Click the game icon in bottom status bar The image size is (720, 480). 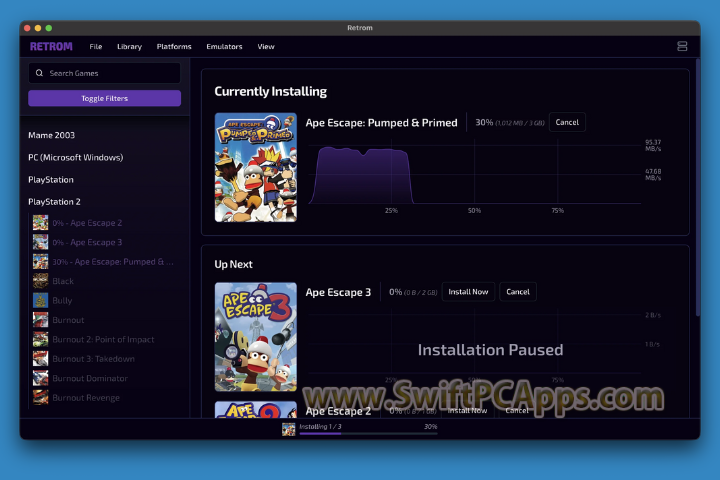pyautogui.click(x=288, y=429)
